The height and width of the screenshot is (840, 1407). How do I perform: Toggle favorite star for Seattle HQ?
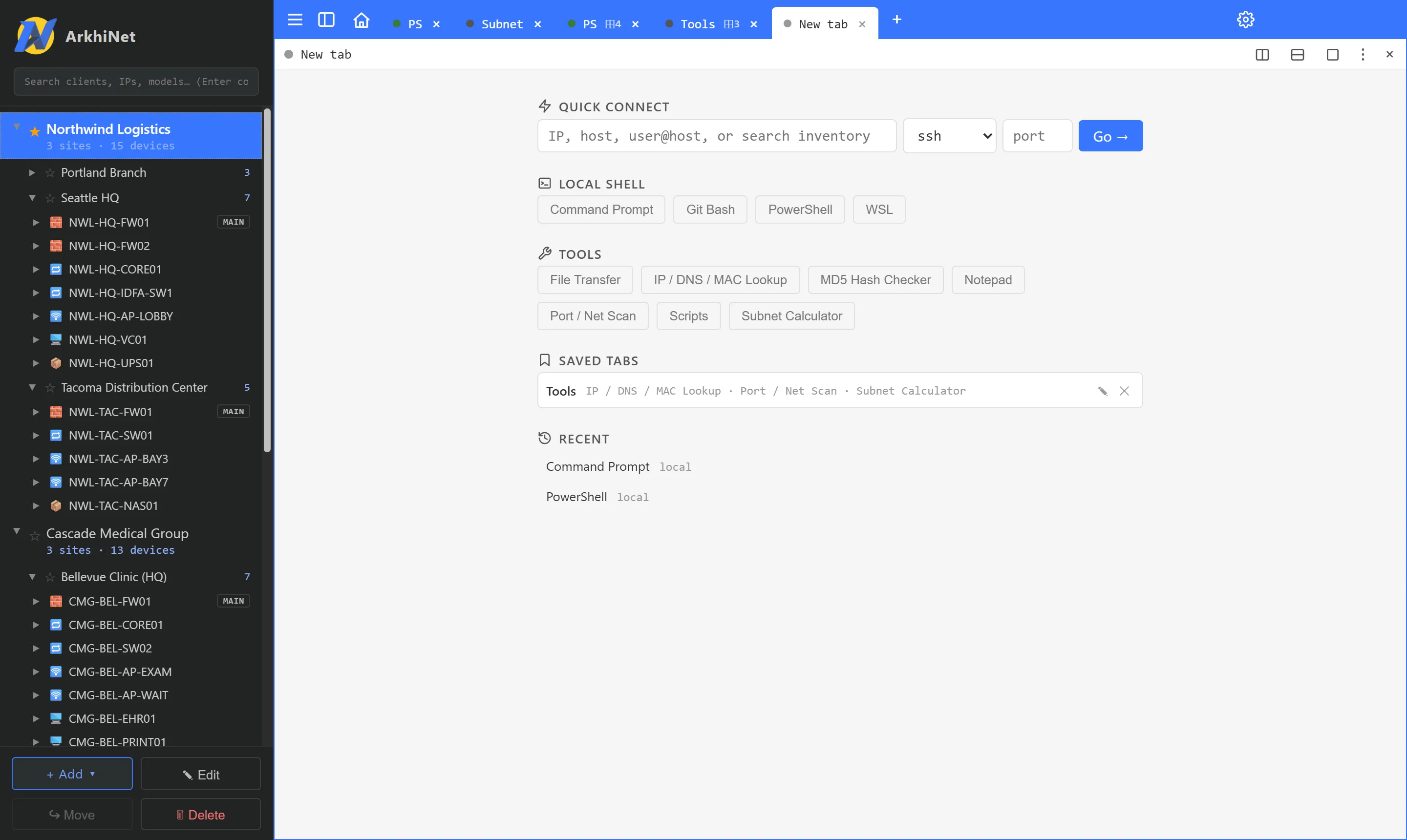coord(50,198)
